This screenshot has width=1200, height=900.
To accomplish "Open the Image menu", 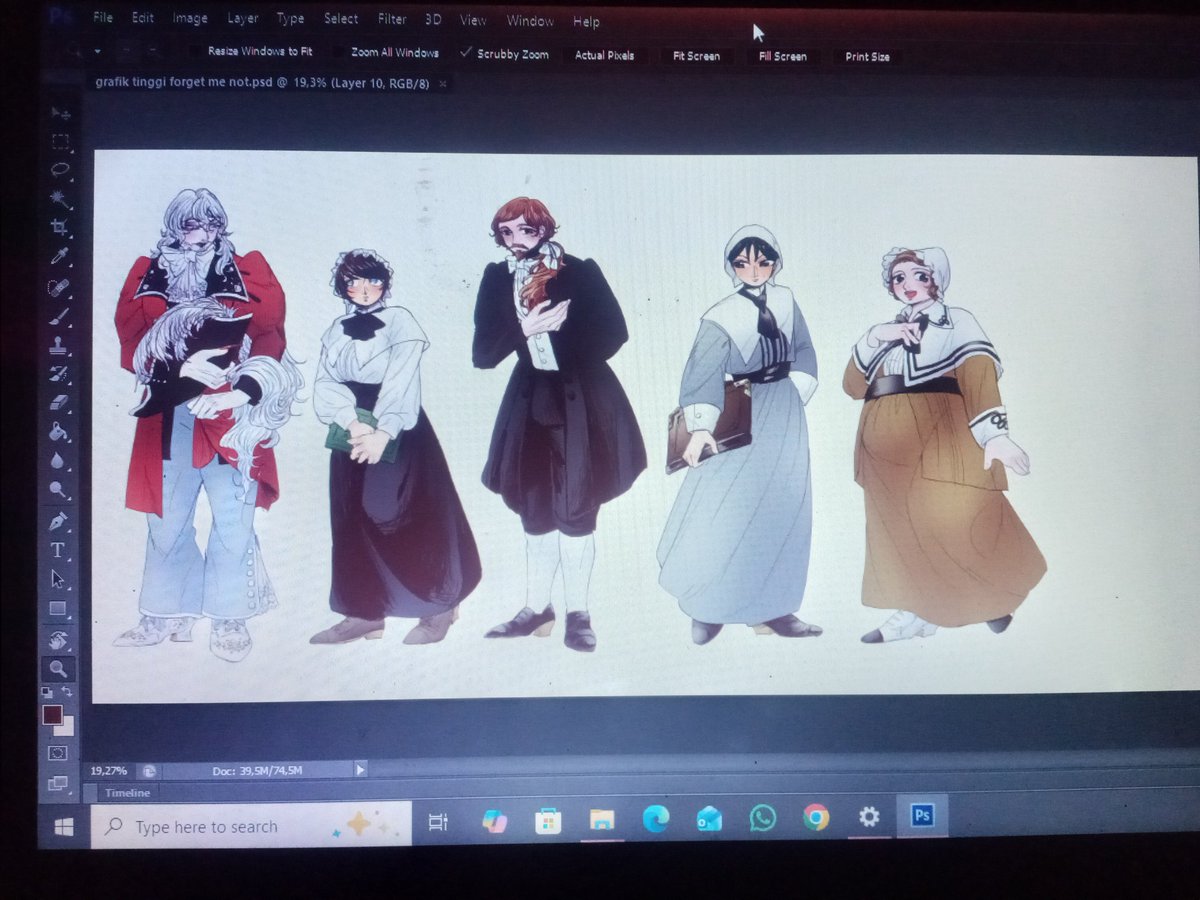I will pyautogui.click(x=190, y=18).
